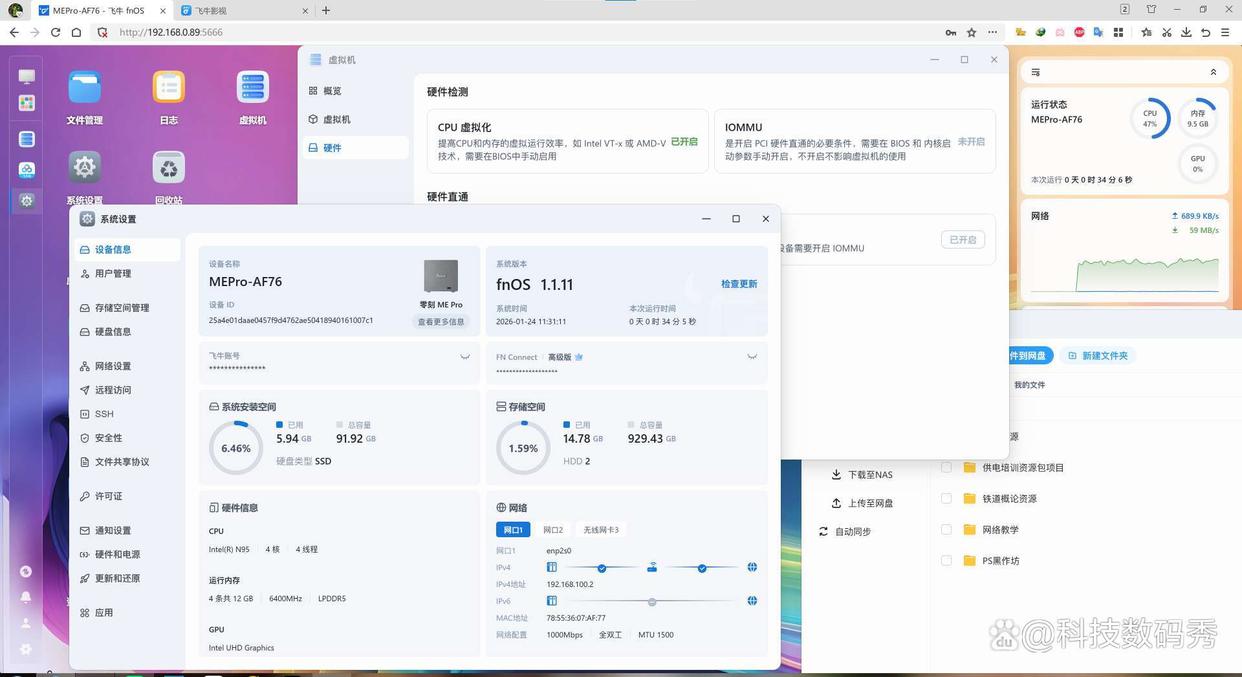Click the round task icon above the bell
This screenshot has width=1242, height=677.
click(x=27, y=572)
